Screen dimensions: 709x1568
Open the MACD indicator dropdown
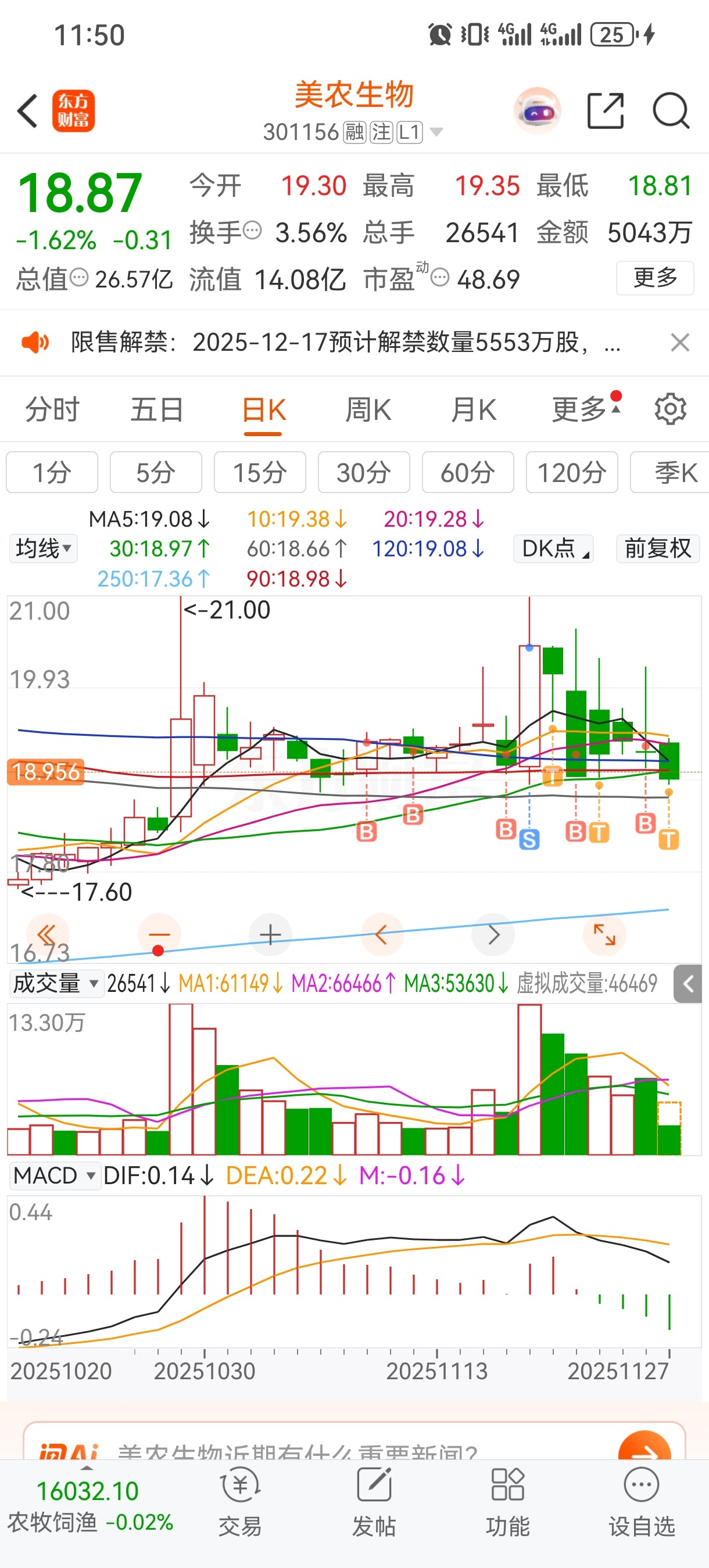click(55, 1175)
